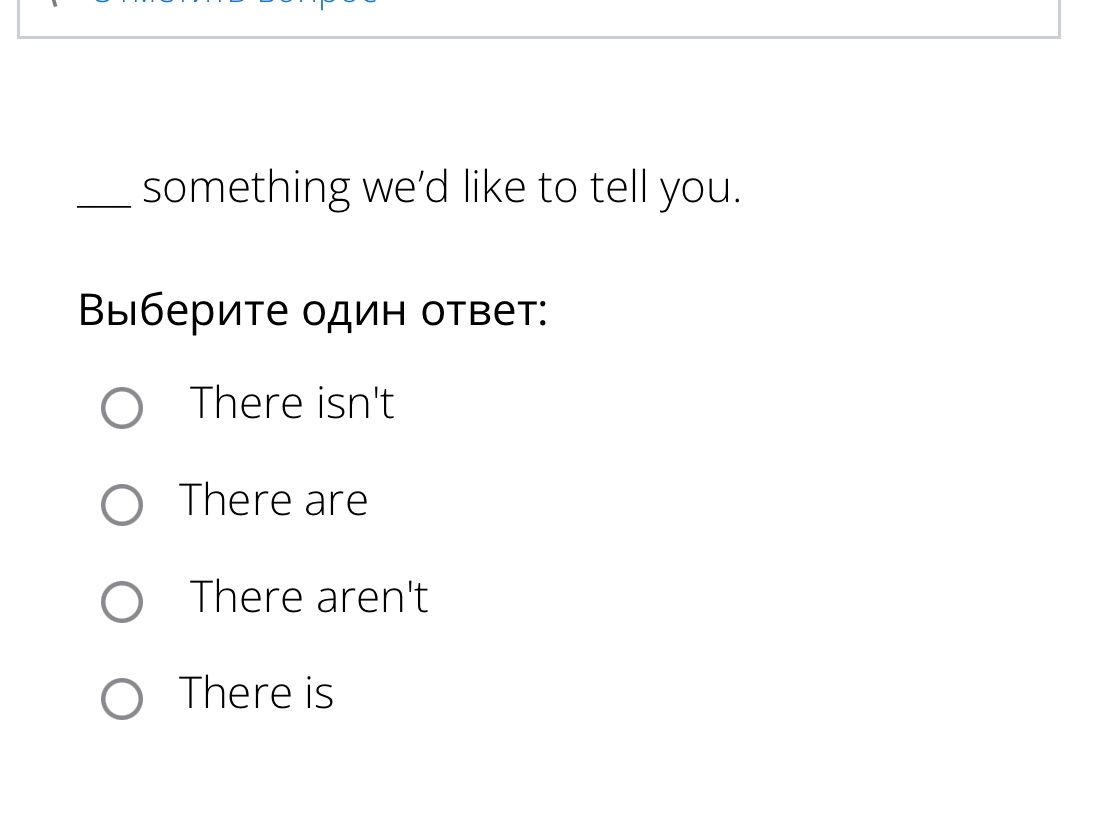The height and width of the screenshot is (830, 1096).
Task: Click the word "Выберите" in the prompt
Action: pyautogui.click(x=183, y=309)
